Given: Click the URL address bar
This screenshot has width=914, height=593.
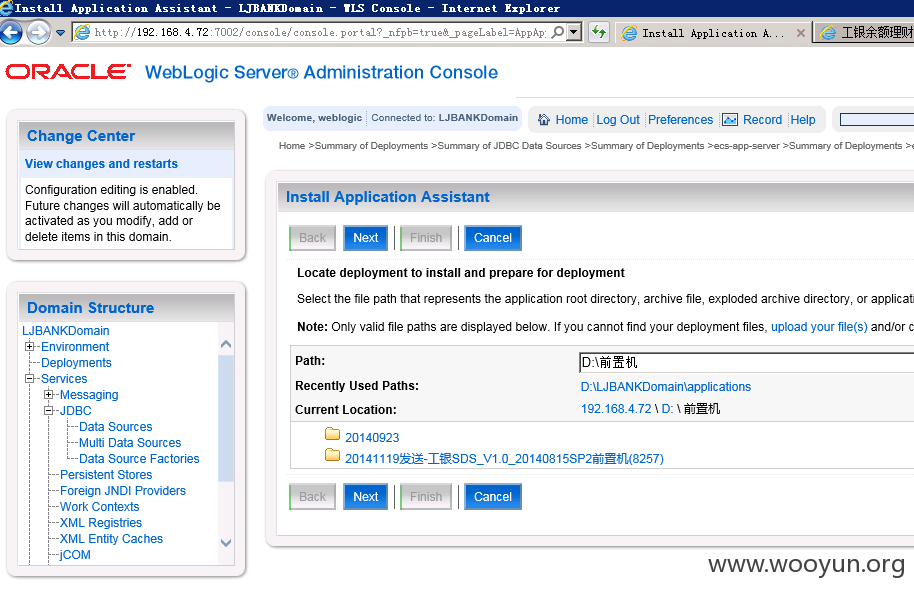Looking at the screenshot, I should click(319, 32).
